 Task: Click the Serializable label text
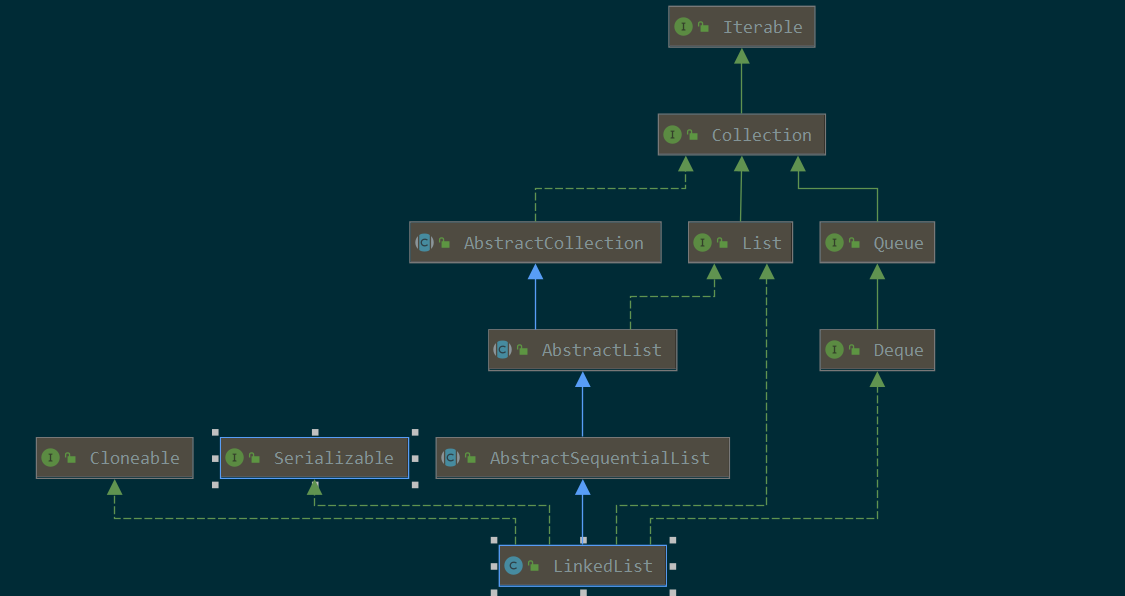(334, 458)
